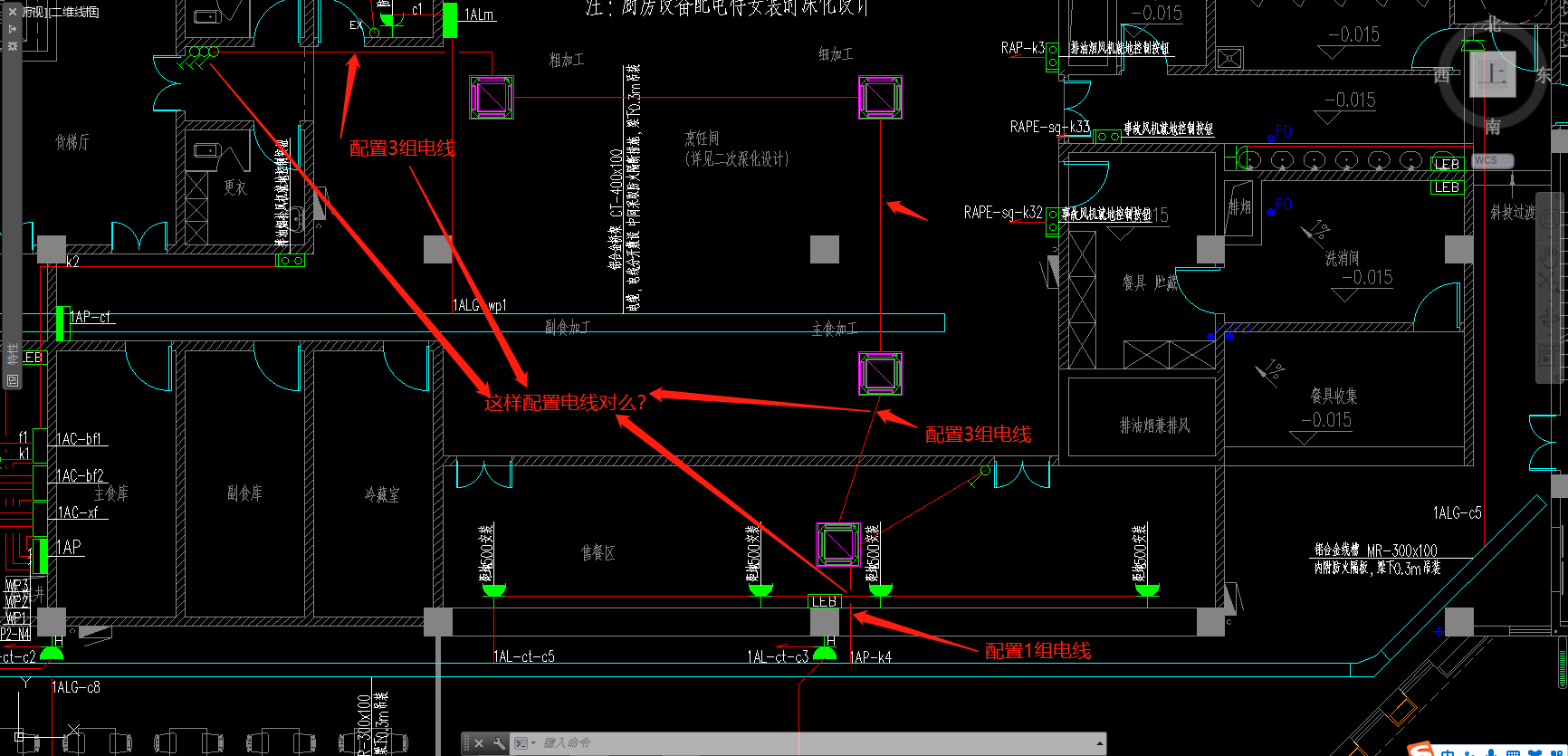This screenshot has width=1568, height=756.
Task: Select room label '餐具收集'
Action: [1334, 396]
